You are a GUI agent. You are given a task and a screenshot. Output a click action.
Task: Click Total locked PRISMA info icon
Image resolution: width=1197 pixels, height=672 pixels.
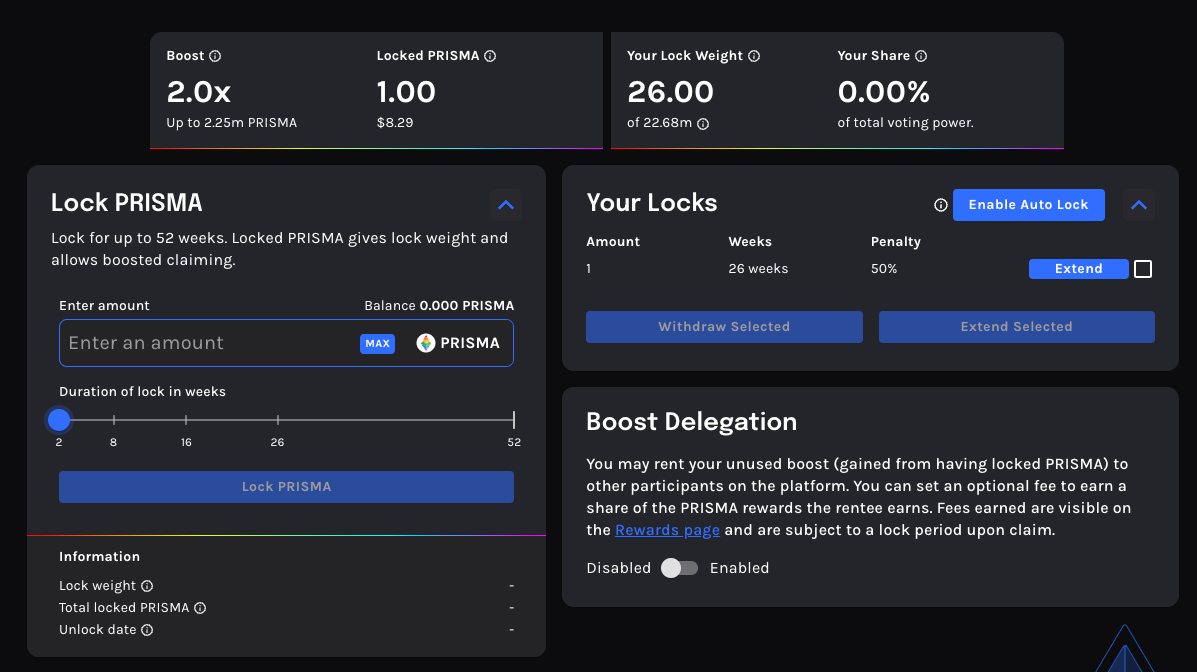[200, 608]
